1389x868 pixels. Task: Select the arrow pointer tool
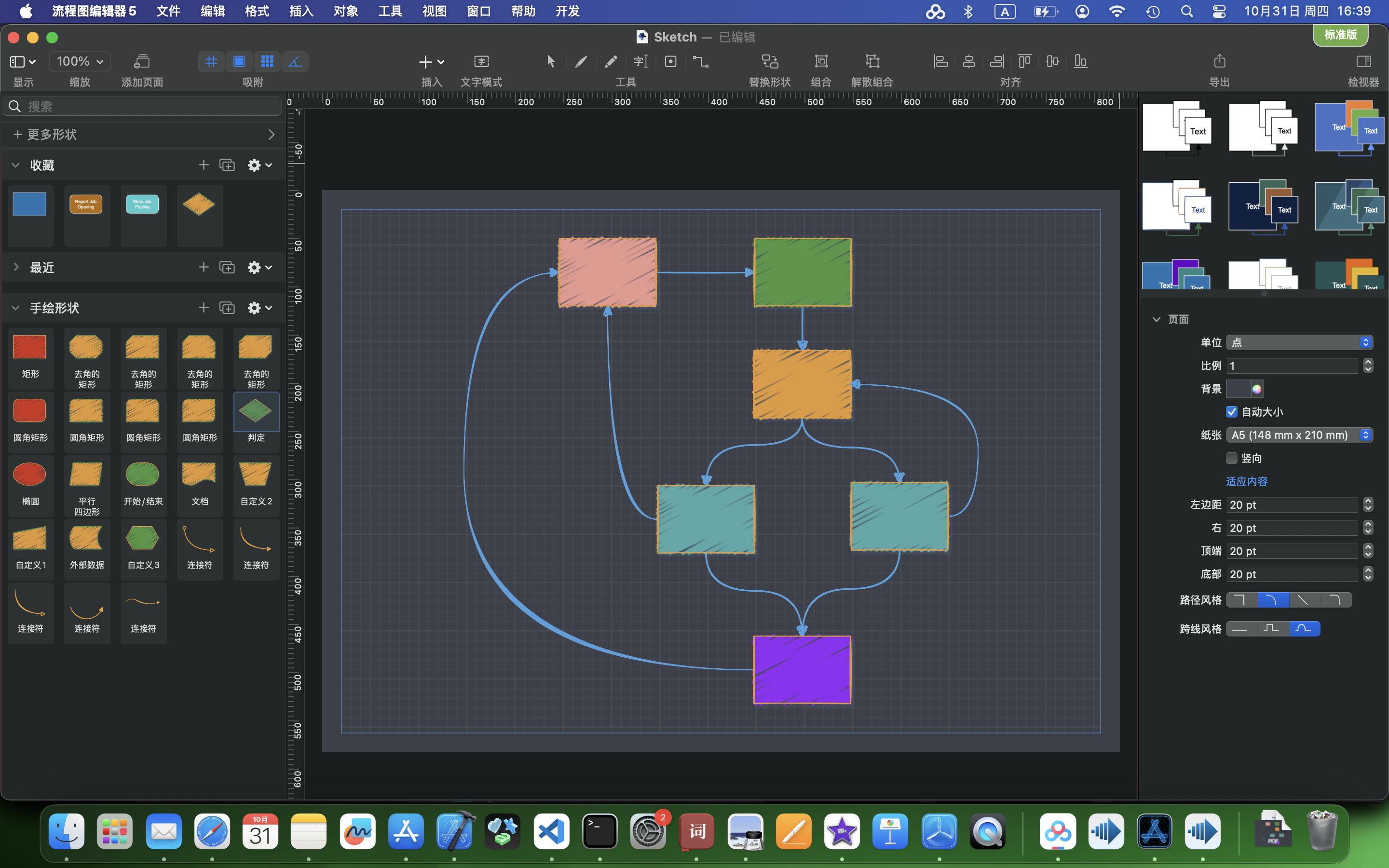pos(550,61)
